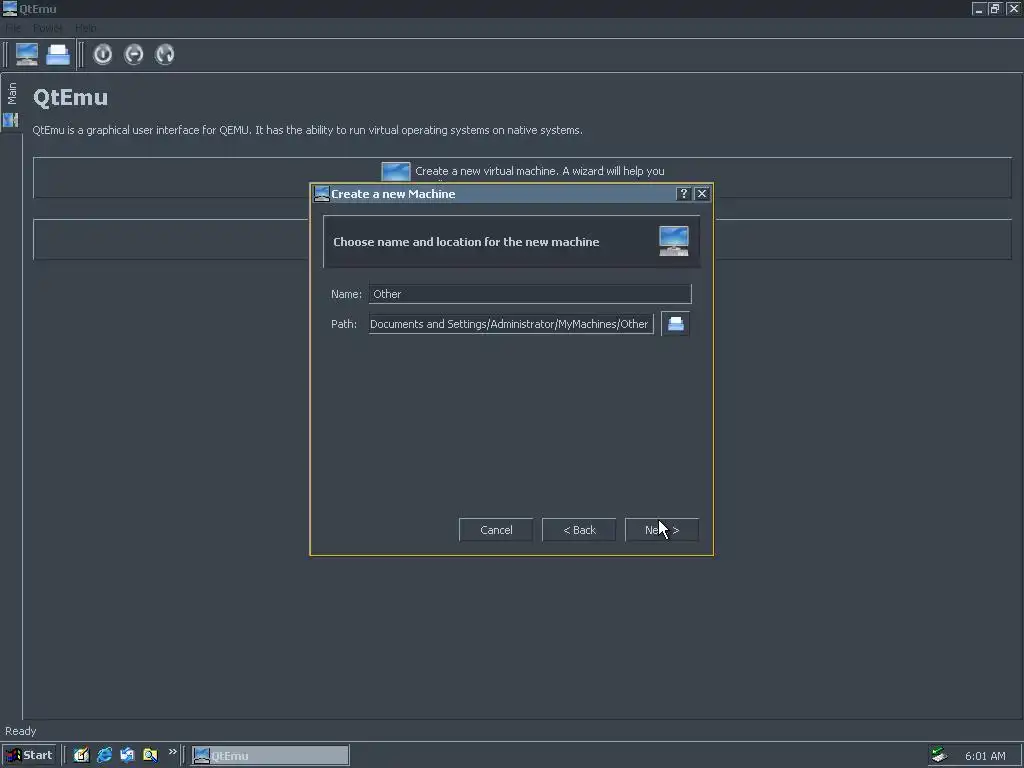Click the dialog title bar icon

click(321, 194)
